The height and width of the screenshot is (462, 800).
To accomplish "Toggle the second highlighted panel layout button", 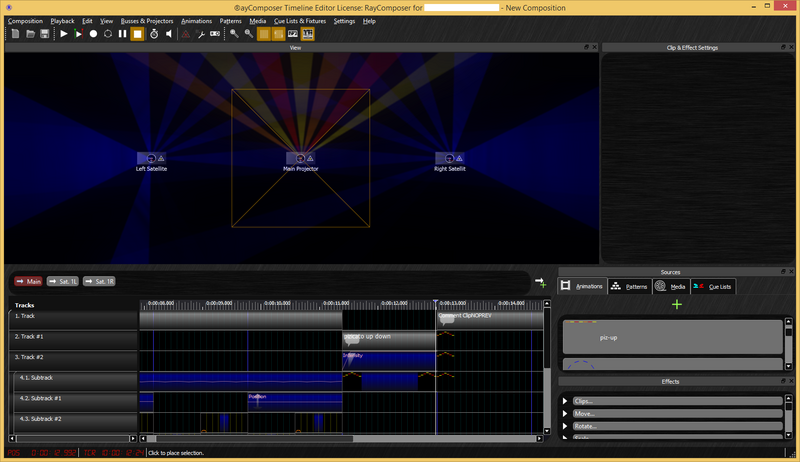I will click(x=279, y=34).
